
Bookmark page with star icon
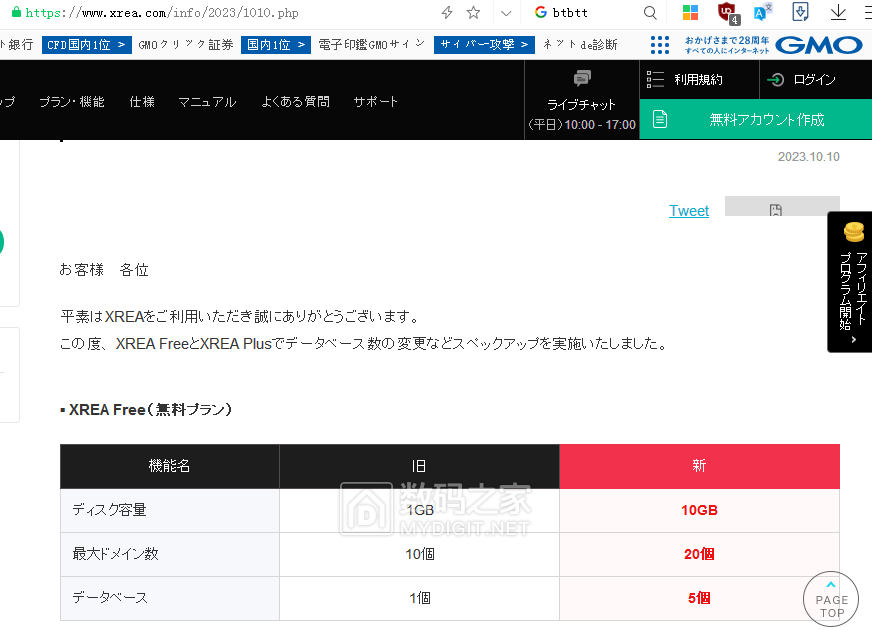[x=473, y=13]
